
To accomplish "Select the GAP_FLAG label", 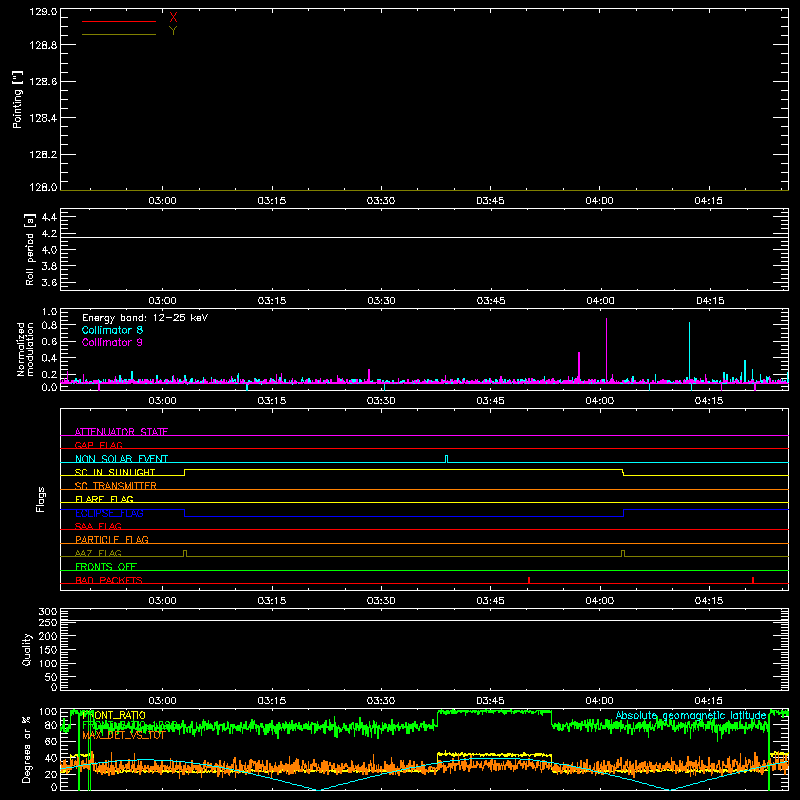I will coord(98,445).
